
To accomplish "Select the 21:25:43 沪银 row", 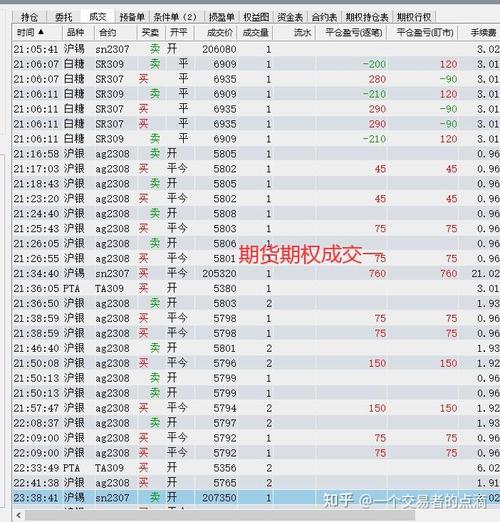I will point(256,229).
